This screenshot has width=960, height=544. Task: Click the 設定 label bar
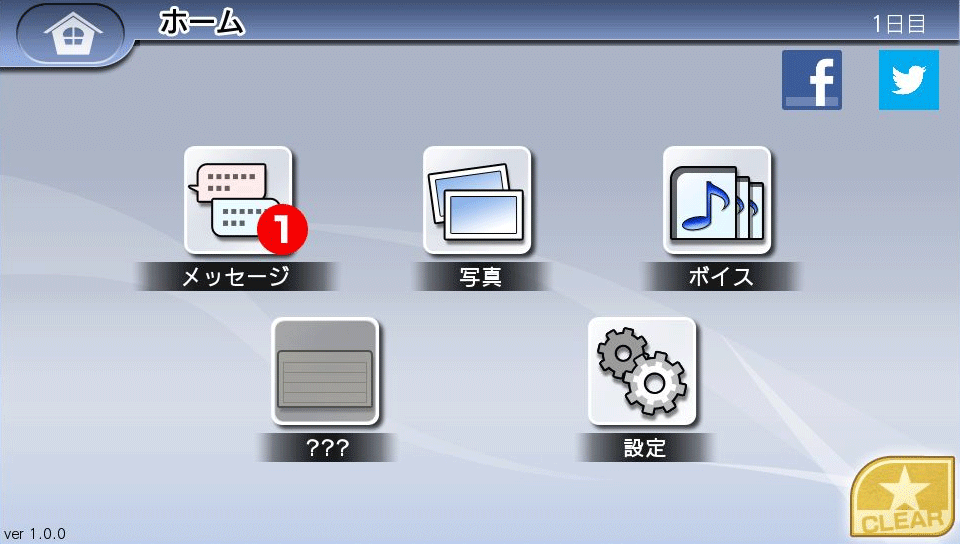[644, 448]
